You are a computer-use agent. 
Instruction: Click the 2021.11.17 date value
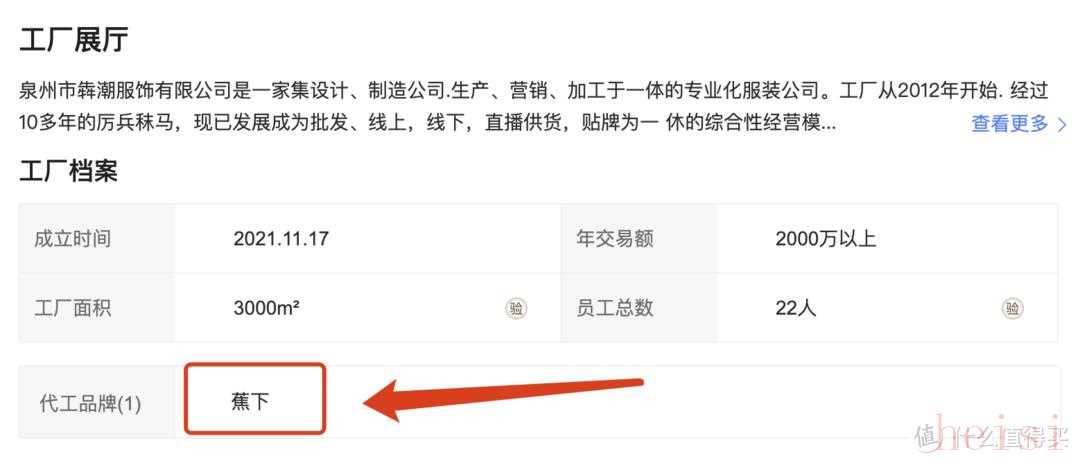[x=280, y=239]
